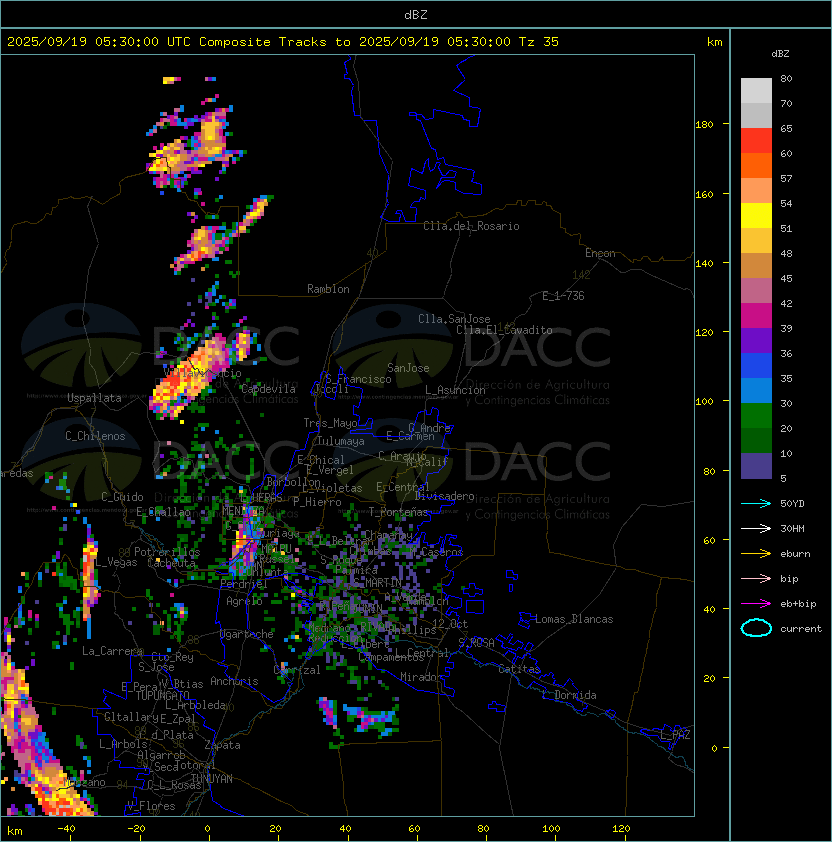Click the 'Anchoris' map label
Screen dimensions: 832x842
click(x=234, y=681)
